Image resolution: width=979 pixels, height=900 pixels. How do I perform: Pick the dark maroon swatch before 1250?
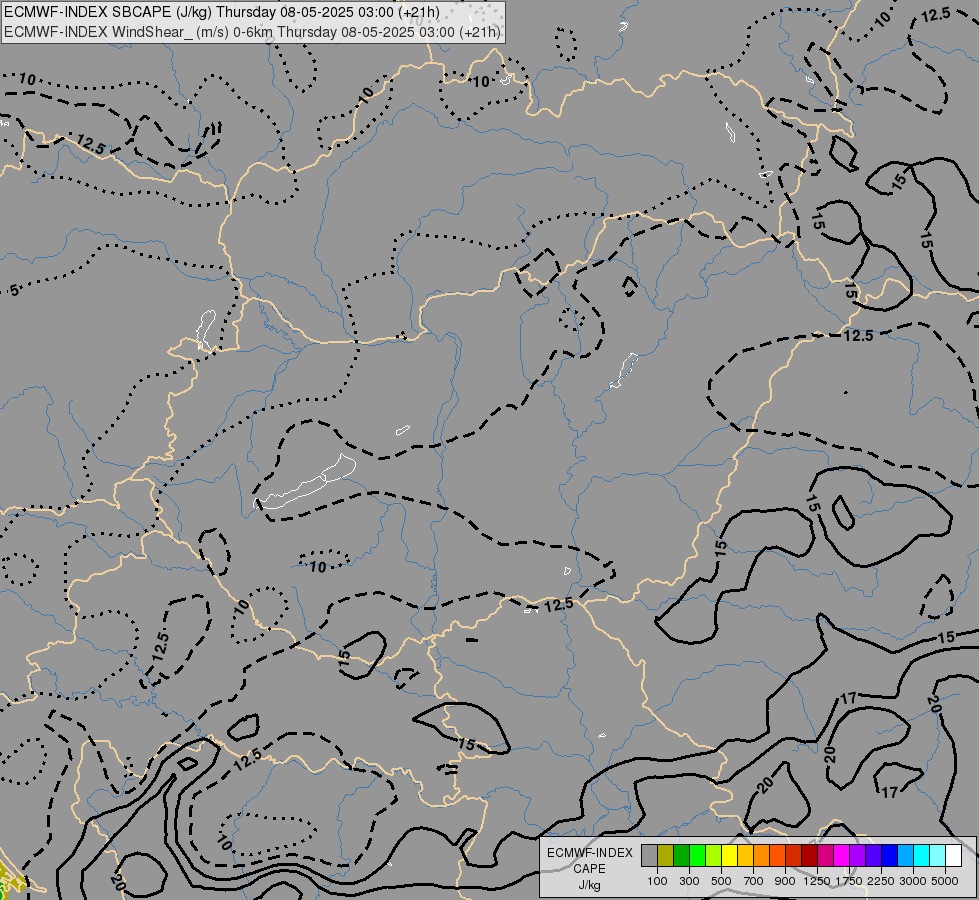pyautogui.click(x=810, y=856)
